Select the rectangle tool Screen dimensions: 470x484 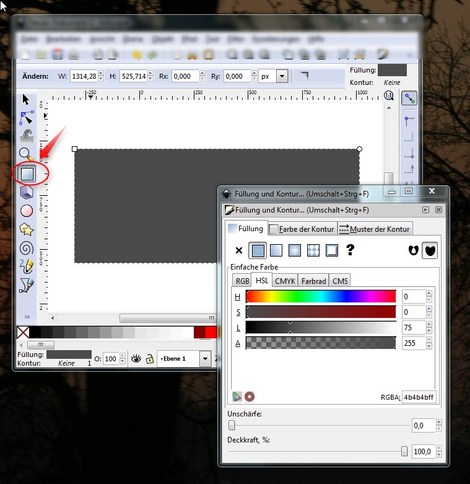click(27, 174)
